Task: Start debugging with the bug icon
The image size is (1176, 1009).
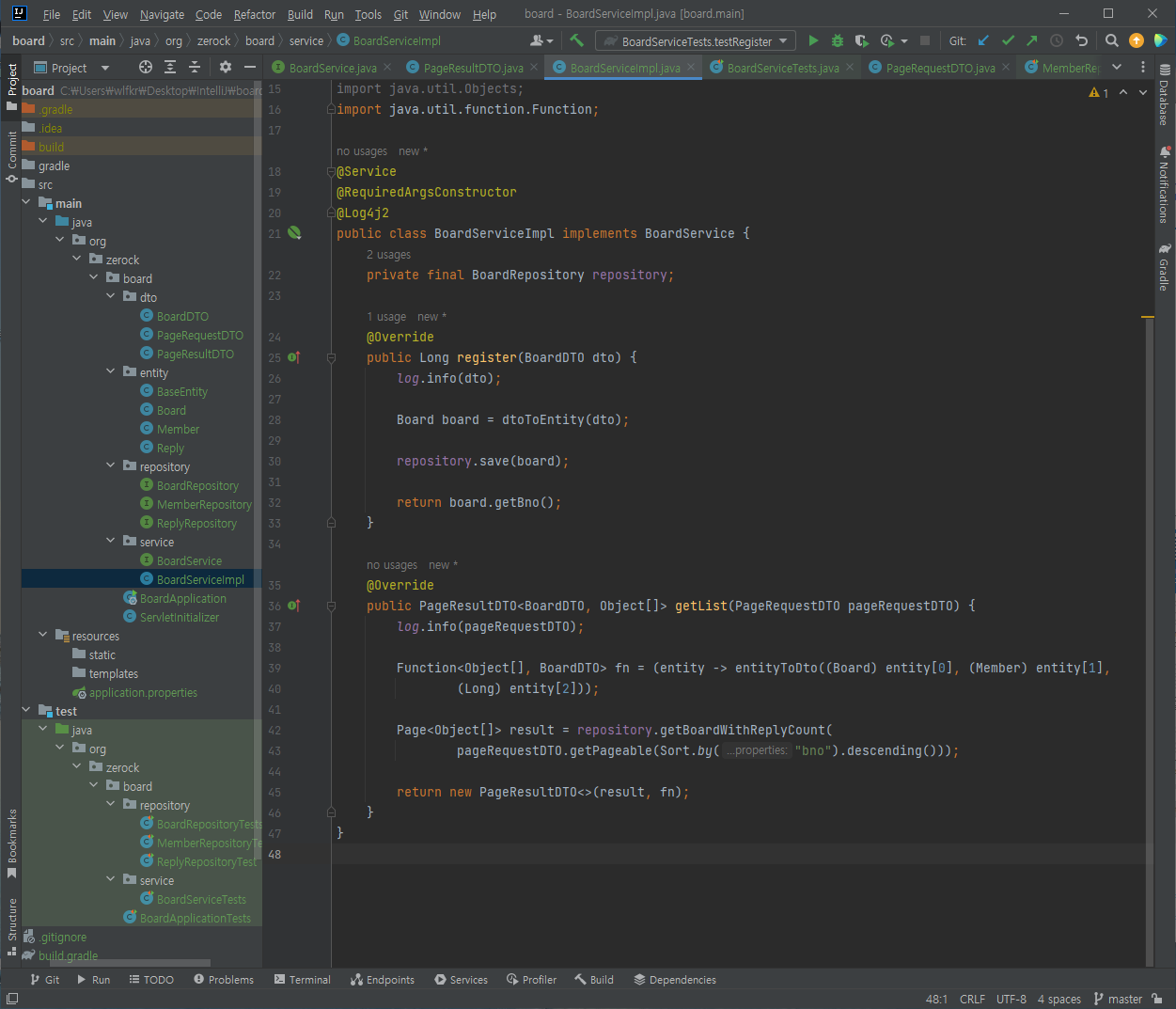Action: coord(838,40)
